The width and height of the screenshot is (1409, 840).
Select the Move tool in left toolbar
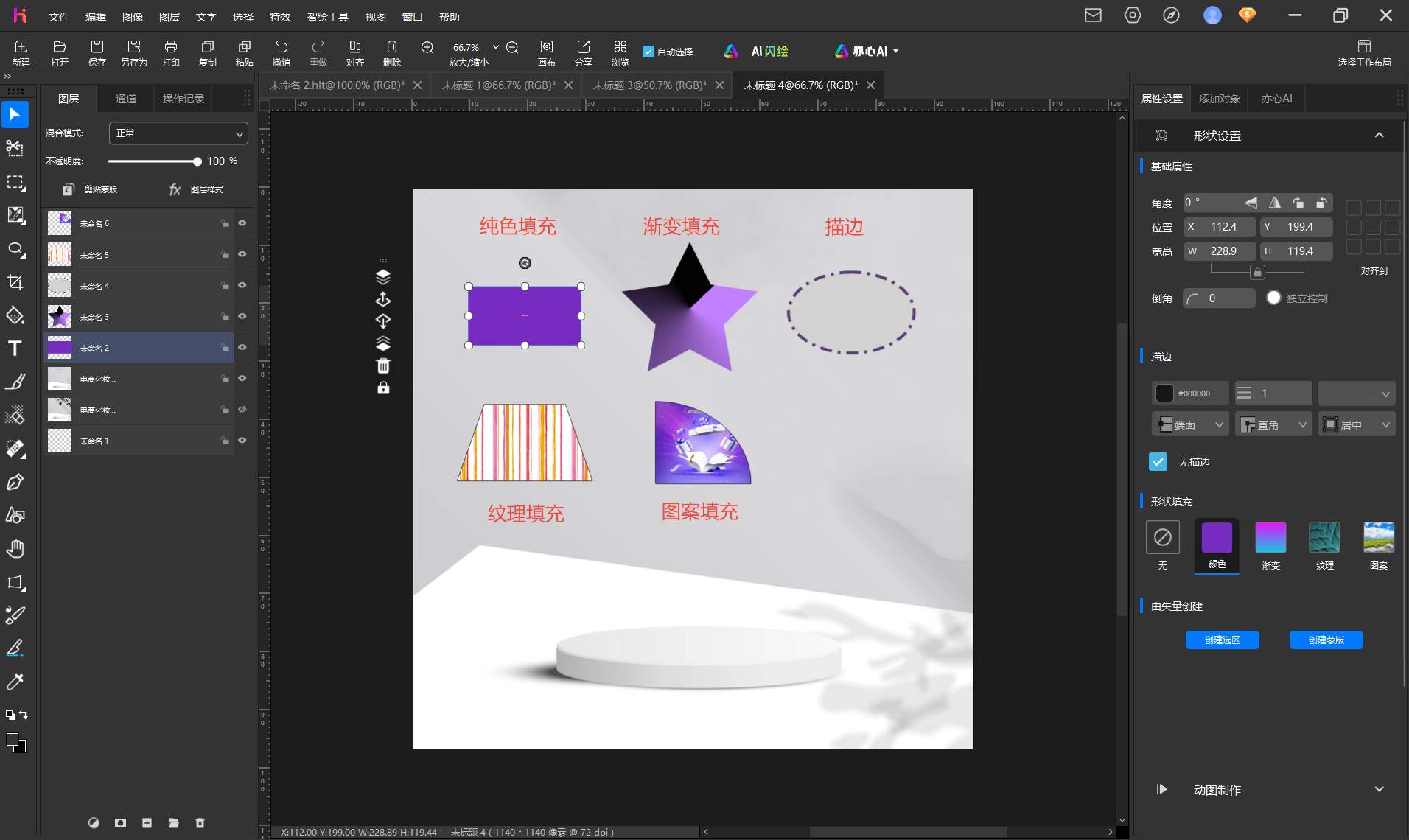15,115
